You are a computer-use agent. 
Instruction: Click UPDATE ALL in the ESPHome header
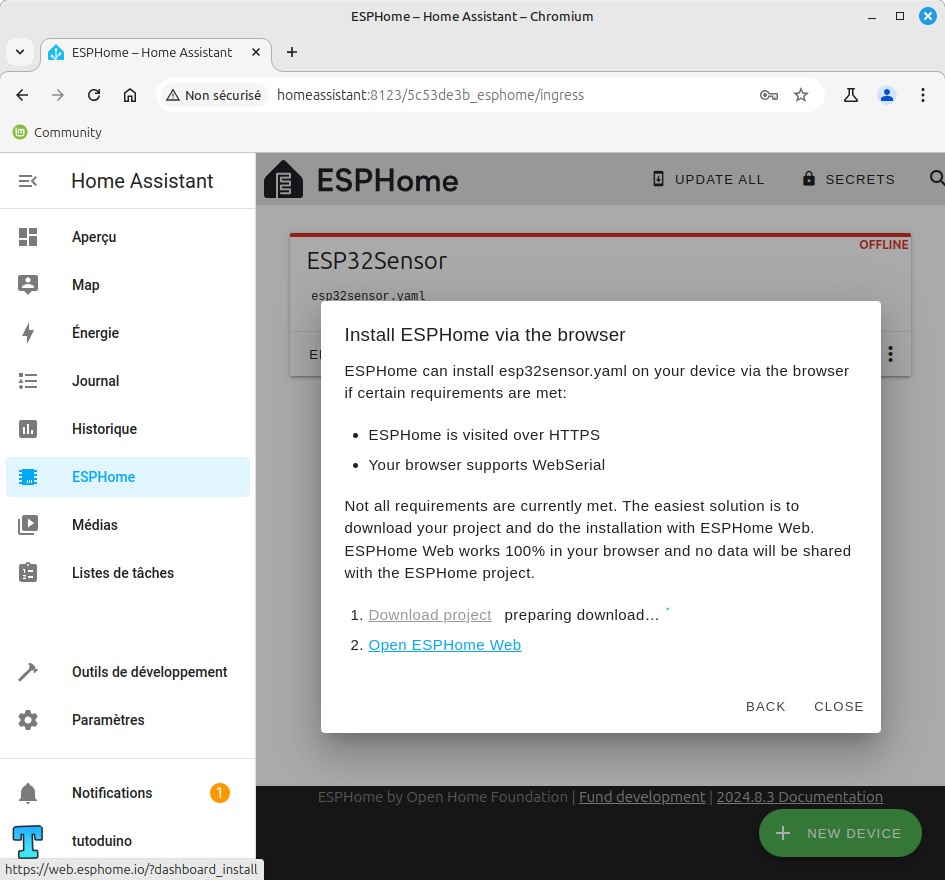pyautogui.click(x=709, y=179)
